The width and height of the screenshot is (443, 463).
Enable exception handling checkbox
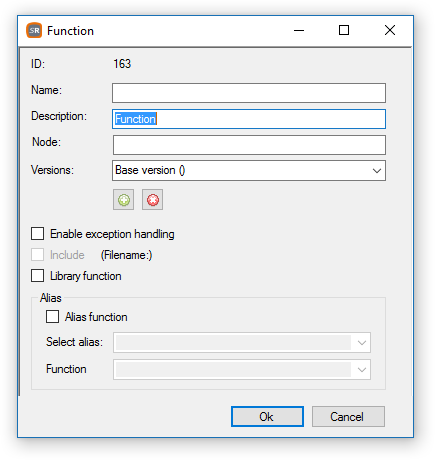pos(38,234)
